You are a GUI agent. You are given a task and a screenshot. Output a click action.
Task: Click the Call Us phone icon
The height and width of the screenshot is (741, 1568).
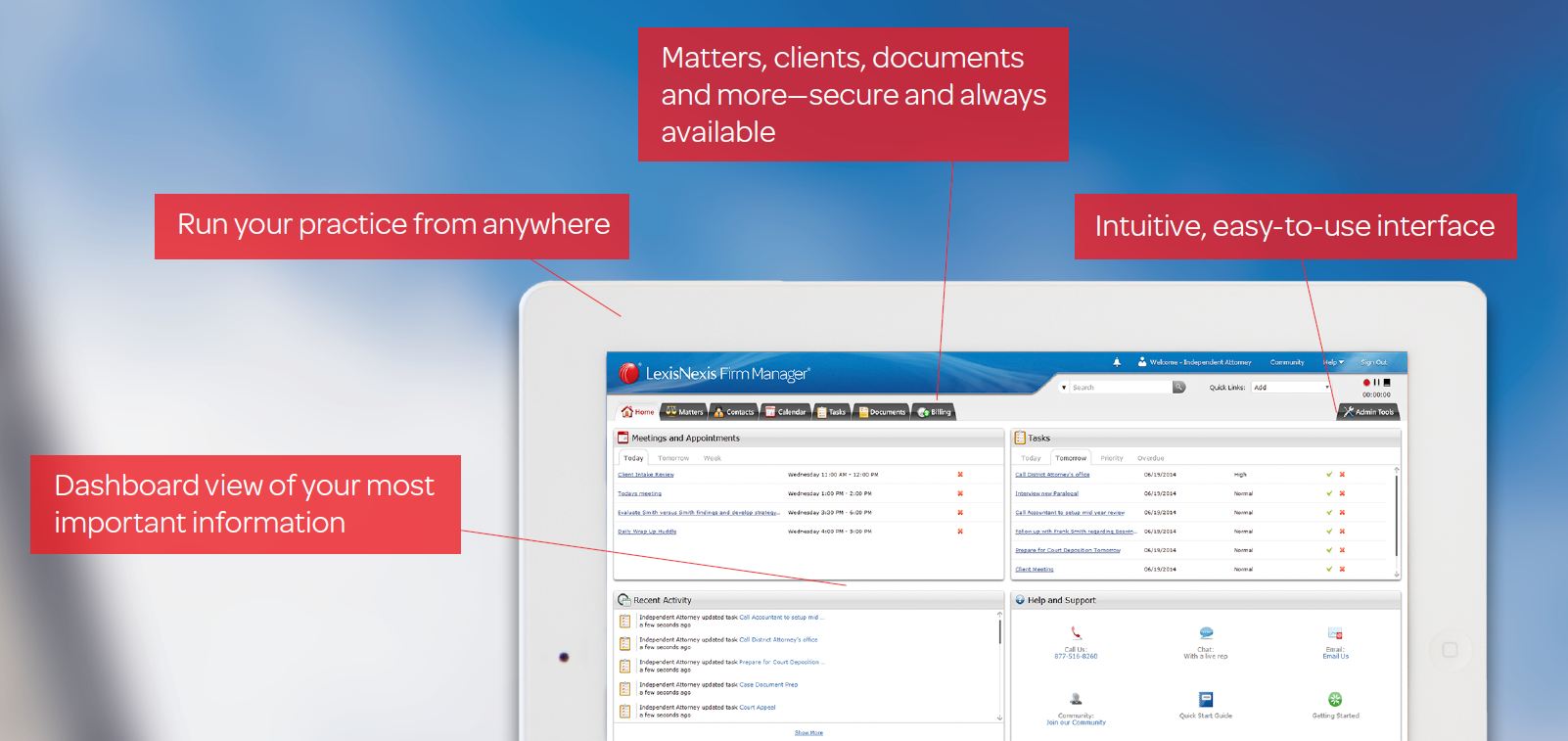pyautogui.click(x=1076, y=633)
